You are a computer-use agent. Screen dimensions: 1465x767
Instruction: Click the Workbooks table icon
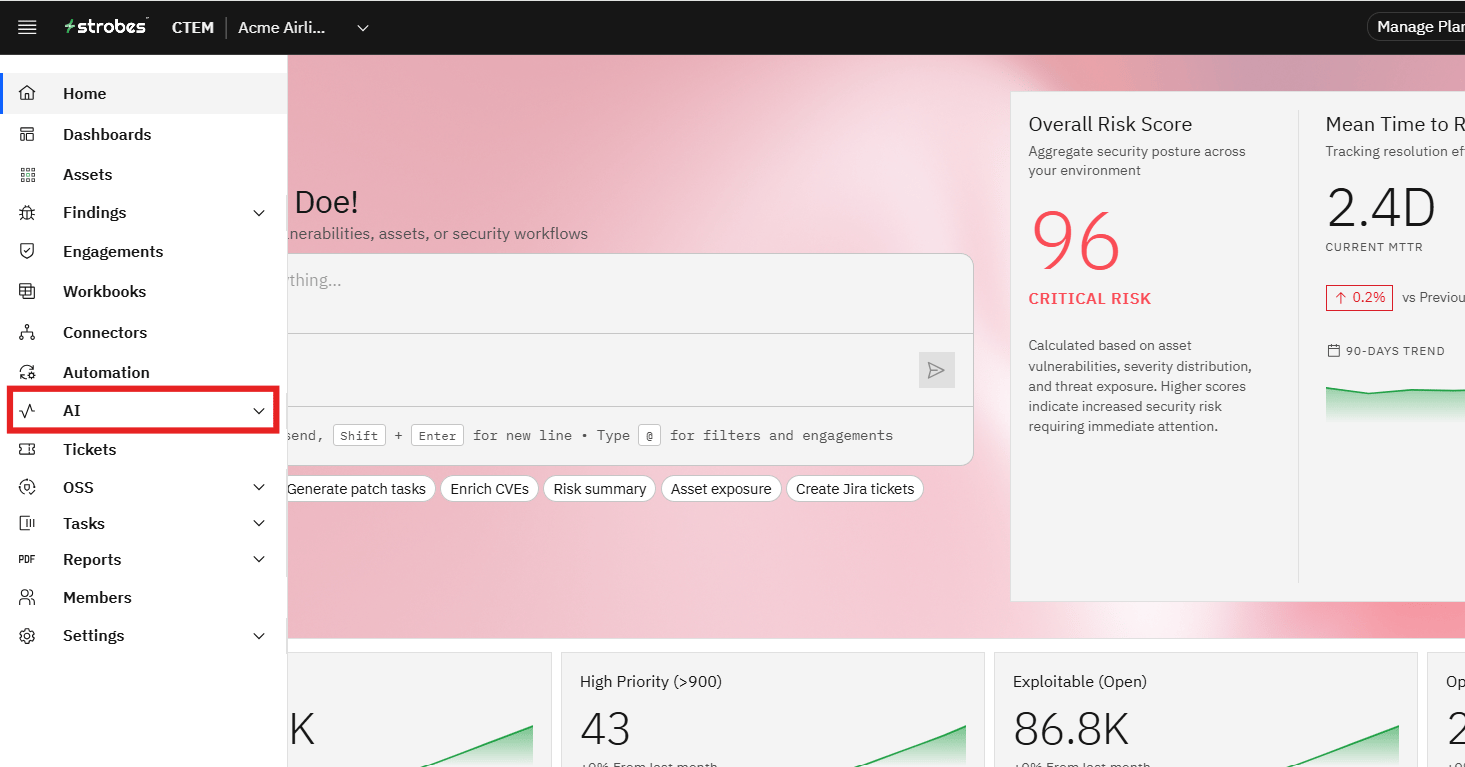click(x=27, y=291)
